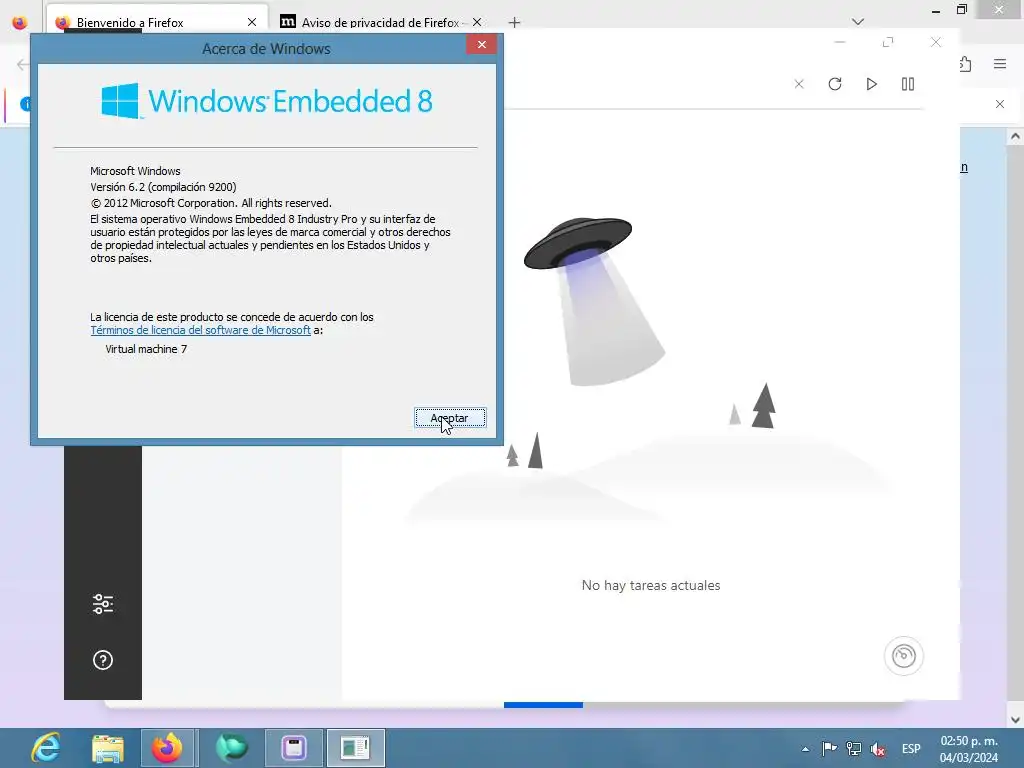The width and height of the screenshot is (1024, 768).
Task: Dismiss the Firefox notification bar with X
Action: (x=1000, y=104)
